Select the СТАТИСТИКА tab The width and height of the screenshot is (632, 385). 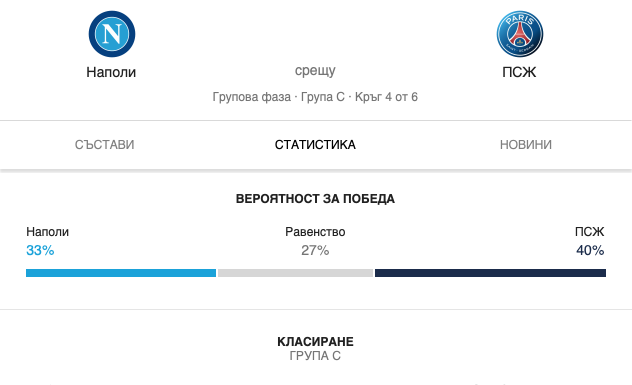click(x=315, y=145)
